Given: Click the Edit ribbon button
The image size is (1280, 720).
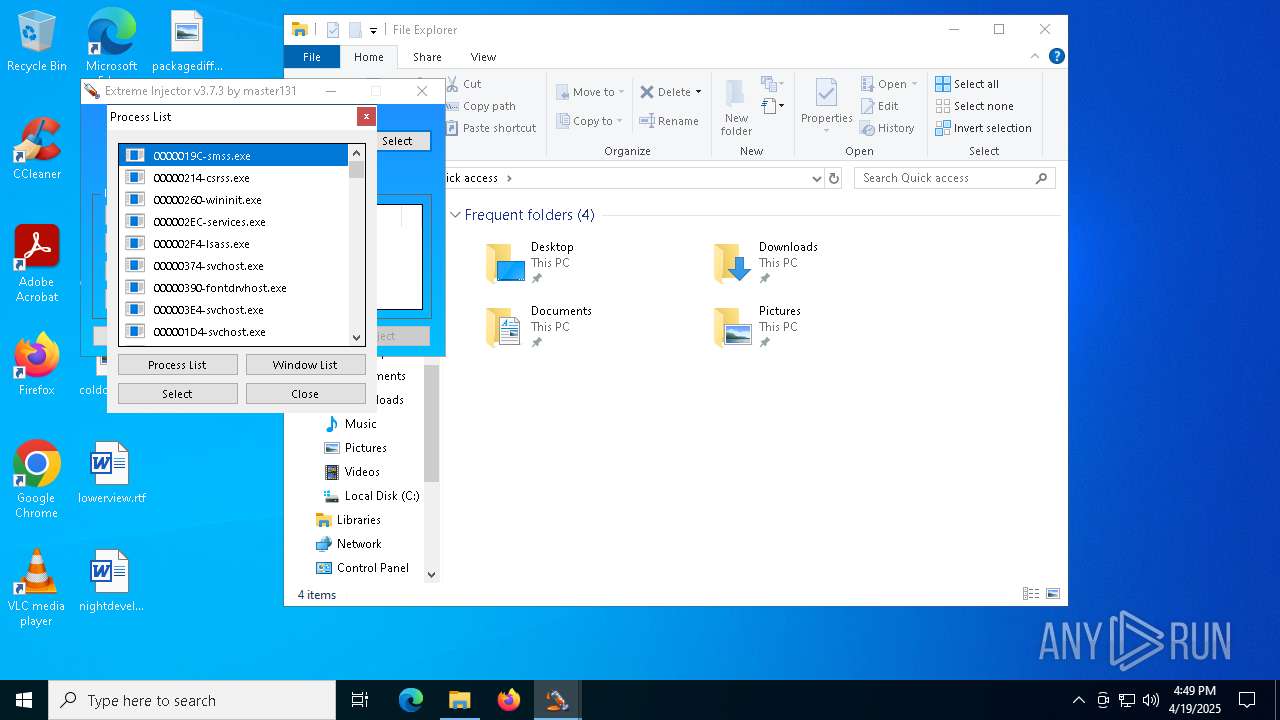Looking at the screenshot, I should point(879,106).
